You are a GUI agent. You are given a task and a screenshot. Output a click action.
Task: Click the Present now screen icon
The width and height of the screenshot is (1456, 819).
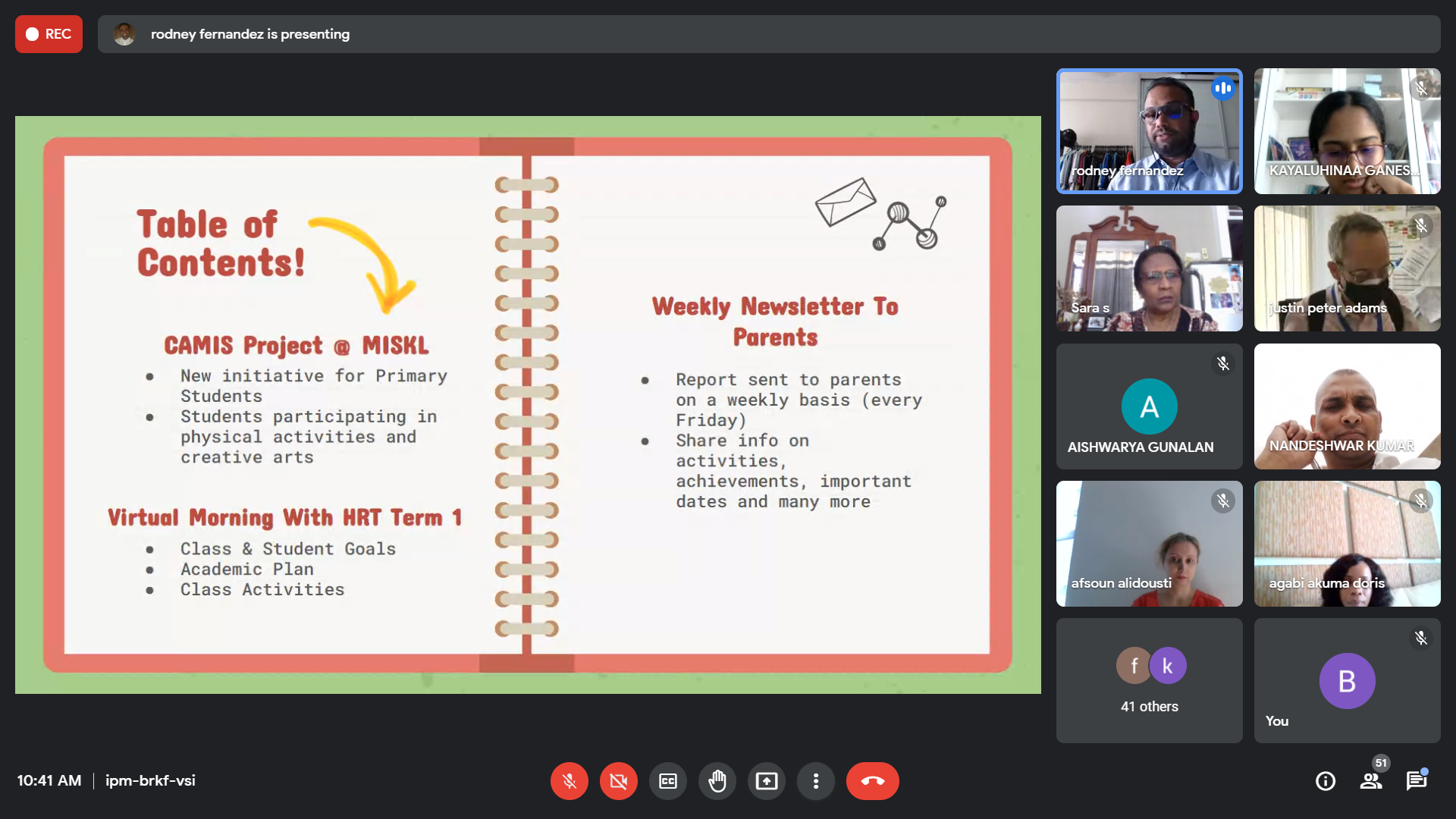pyautogui.click(x=766, y=781)
